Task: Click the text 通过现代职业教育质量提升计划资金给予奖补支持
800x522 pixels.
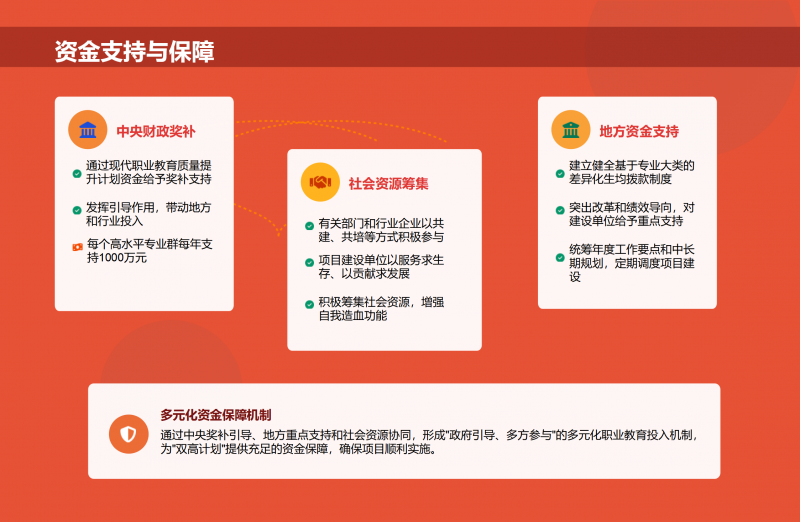Action: point(148,172)
